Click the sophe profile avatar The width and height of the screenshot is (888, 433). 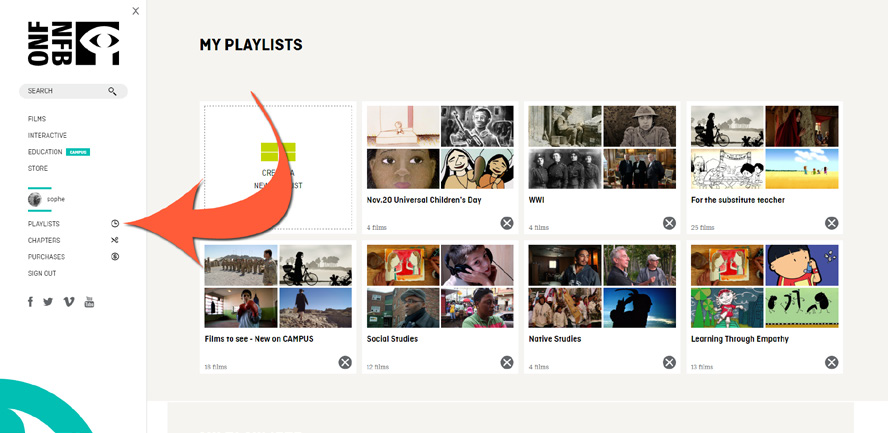coord(35,199)
